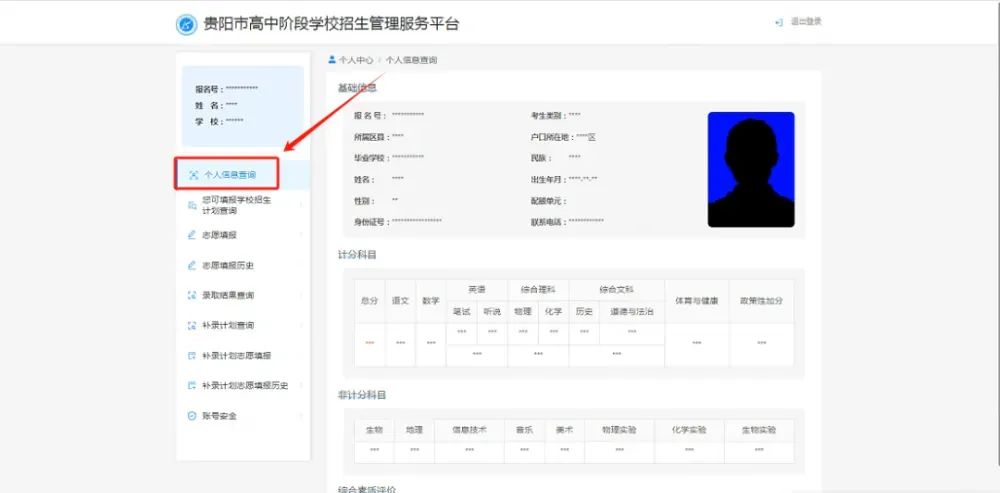Image resolution: width=1000 pixels, height=493 pixels.
Task: Click the 账号安全 shield icon
Action: (192, 416)
